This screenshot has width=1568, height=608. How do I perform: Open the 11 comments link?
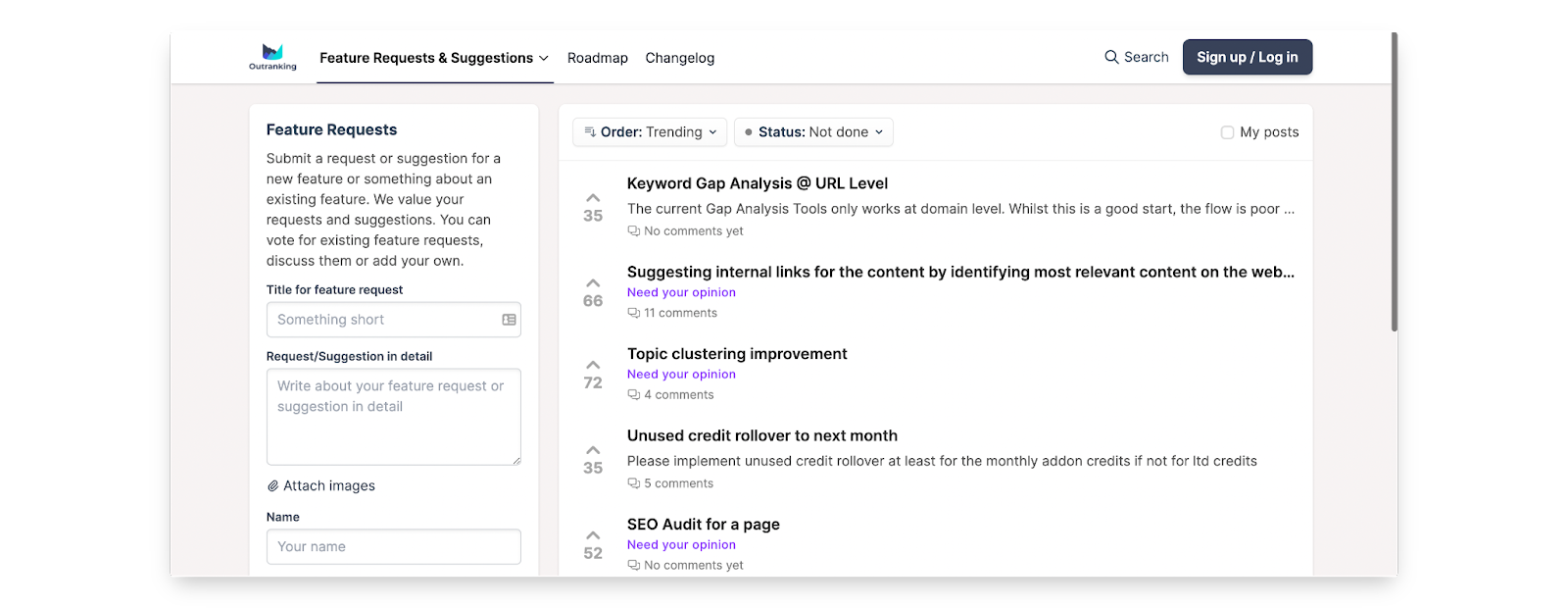pyautogui.click(x=680, y=313)
